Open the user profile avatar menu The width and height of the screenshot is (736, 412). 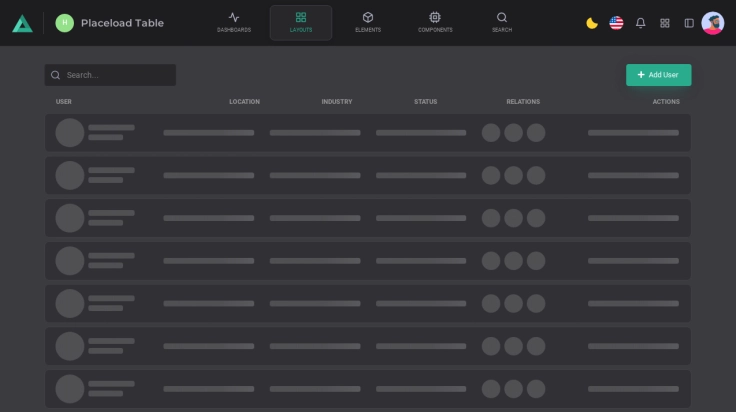(x=713, y=23)
